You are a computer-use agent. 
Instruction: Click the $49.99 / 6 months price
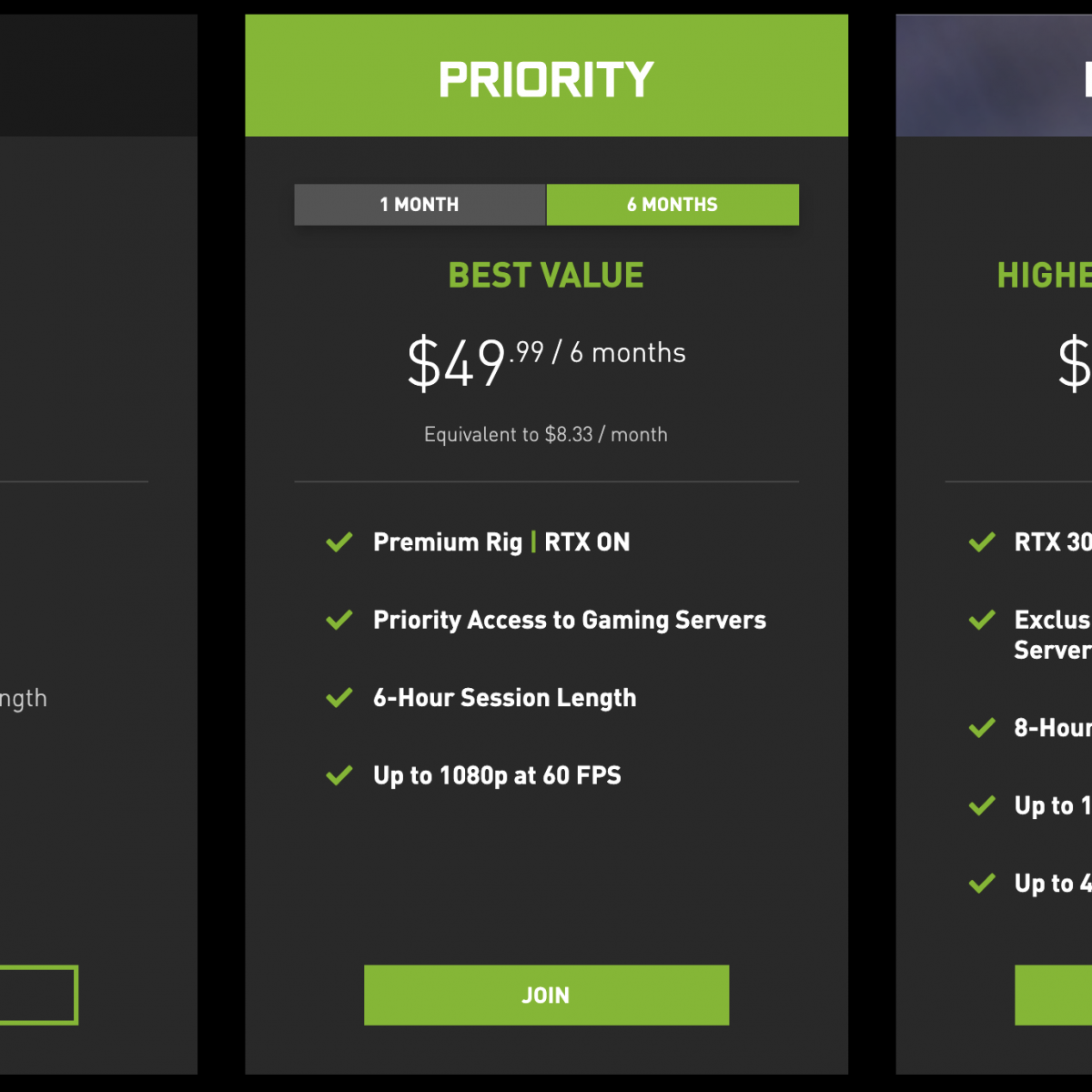[x=546, y=360]
